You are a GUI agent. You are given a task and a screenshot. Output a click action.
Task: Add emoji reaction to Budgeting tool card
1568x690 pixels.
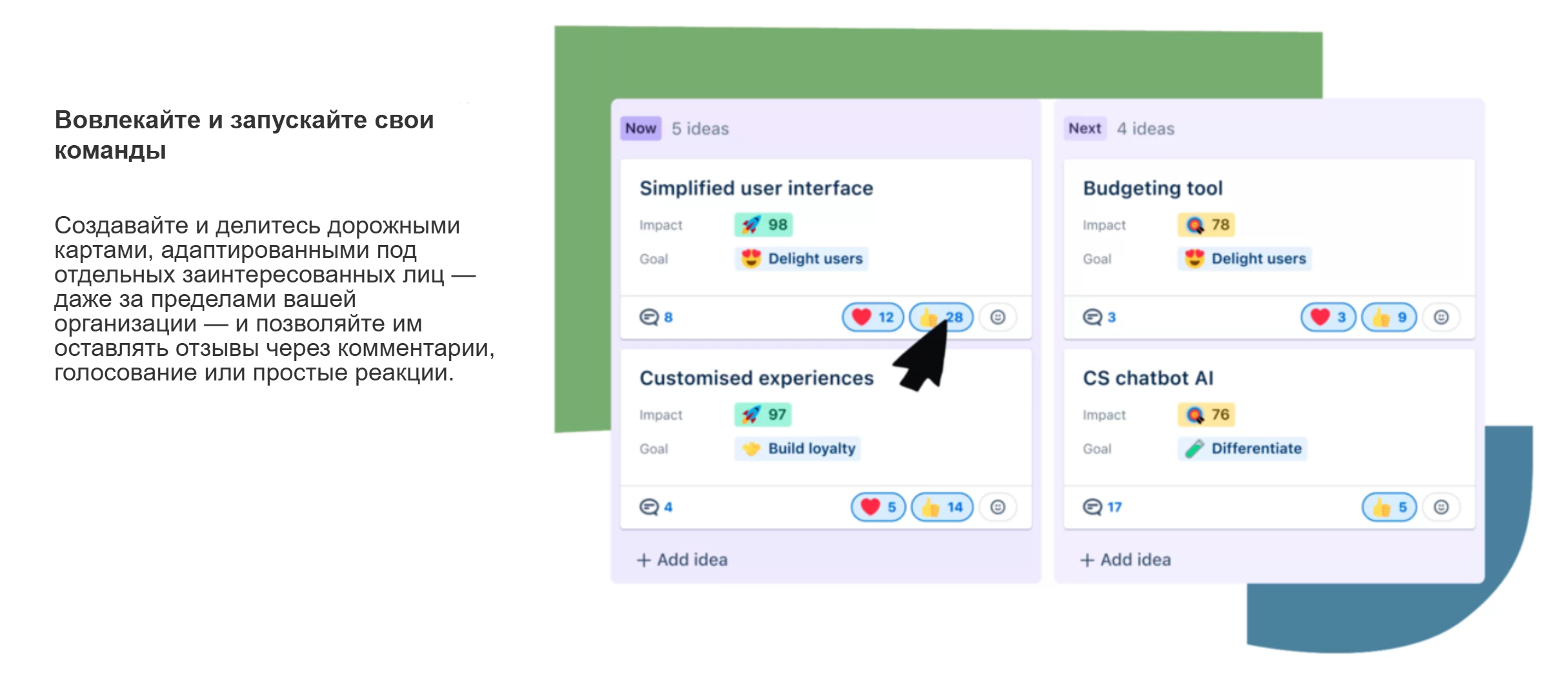coord(1441,317)
